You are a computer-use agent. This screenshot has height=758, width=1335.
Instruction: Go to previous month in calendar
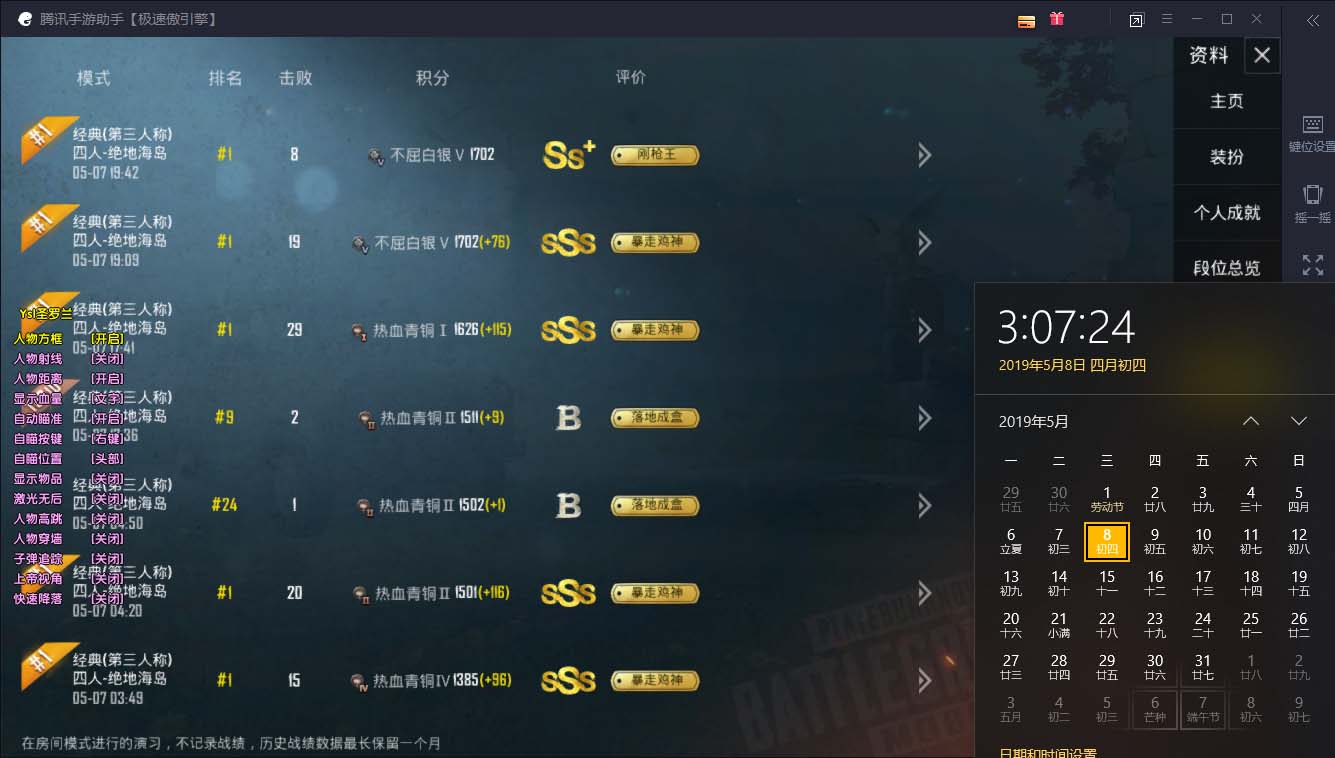point(1251,421)
